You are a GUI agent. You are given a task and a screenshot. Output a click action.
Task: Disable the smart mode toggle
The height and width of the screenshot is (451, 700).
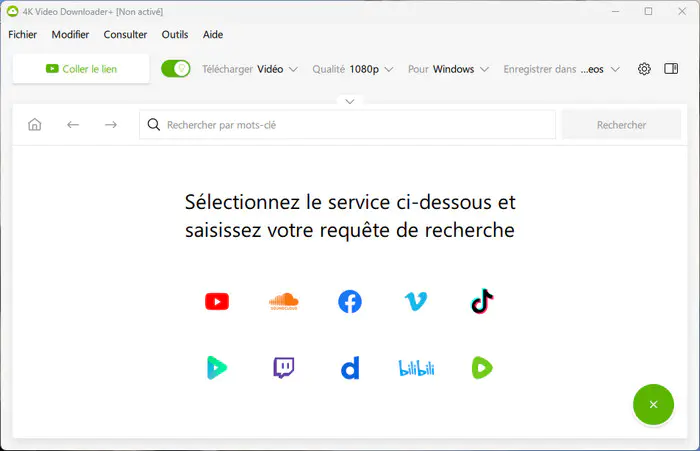point(175,69)
